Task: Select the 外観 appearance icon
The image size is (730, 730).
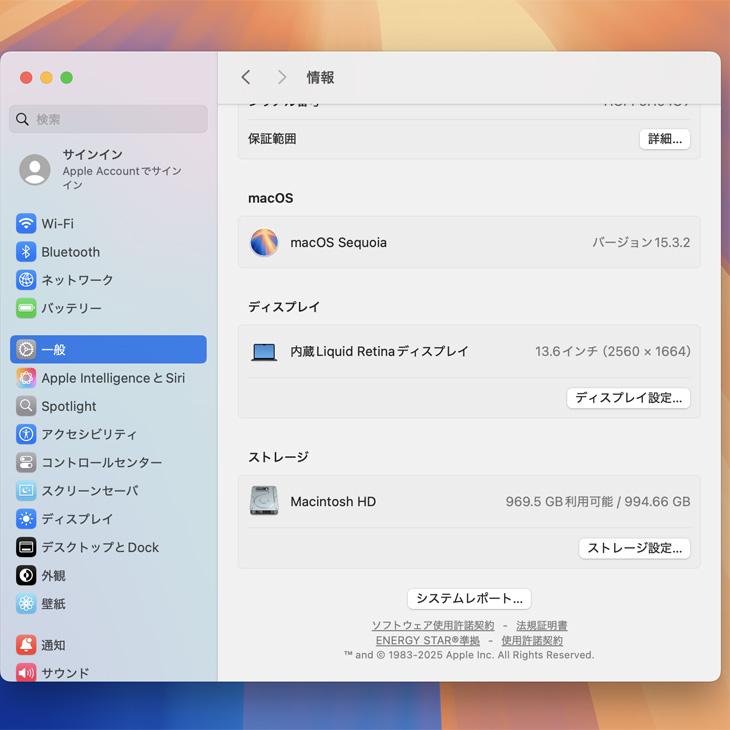Action: [x=26, y=575]
